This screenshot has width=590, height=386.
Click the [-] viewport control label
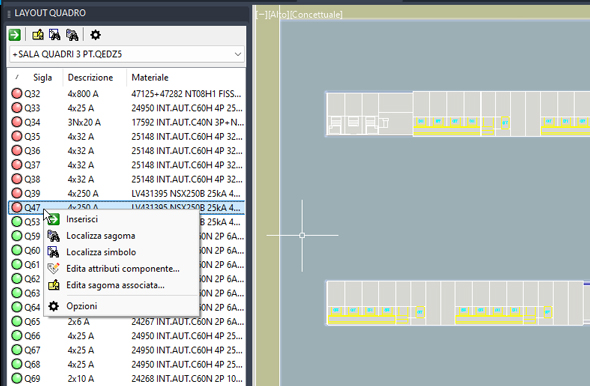click(x=262, y=15)
